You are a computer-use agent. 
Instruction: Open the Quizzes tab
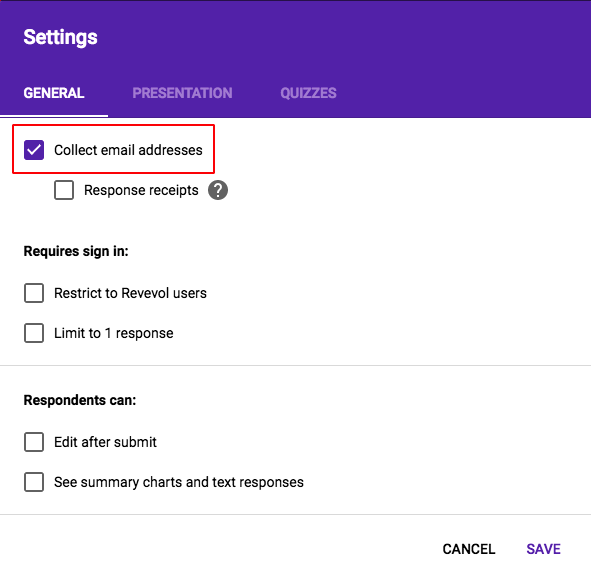click(308, 93)
